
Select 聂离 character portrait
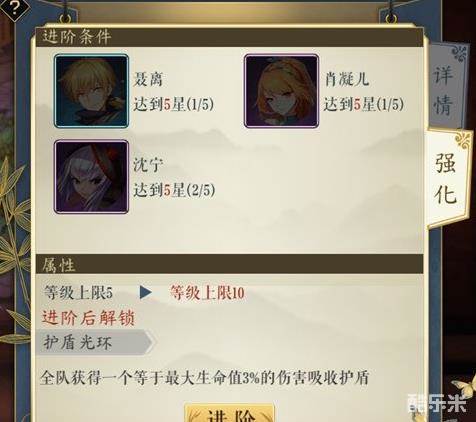91,91
